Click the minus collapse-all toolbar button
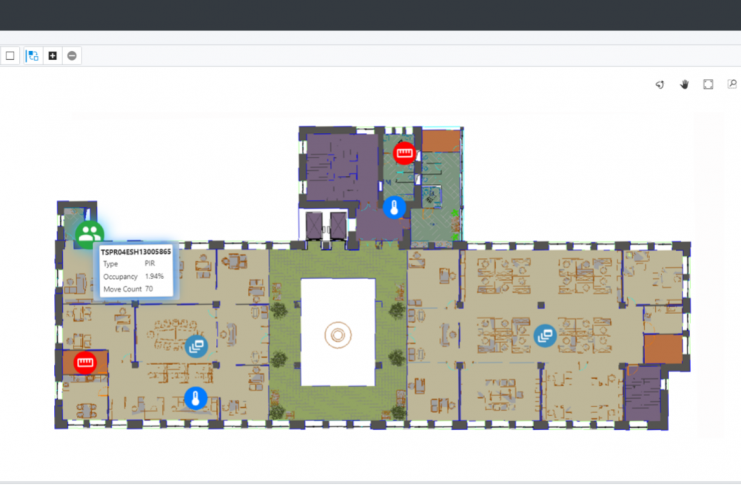The height and width of the screenshot is (486, 741). 72,56
